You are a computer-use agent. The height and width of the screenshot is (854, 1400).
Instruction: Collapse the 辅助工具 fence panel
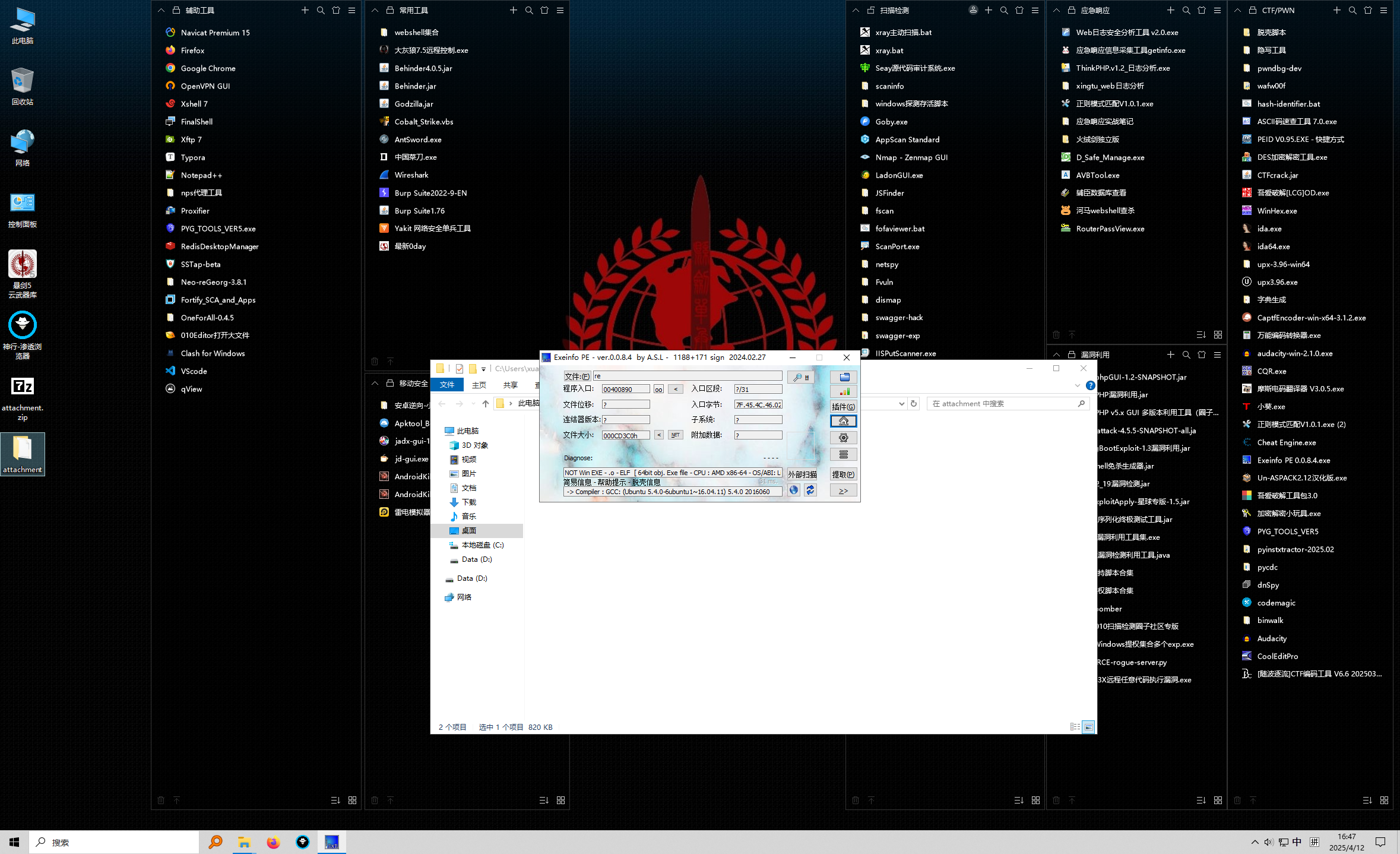[160, 10]
